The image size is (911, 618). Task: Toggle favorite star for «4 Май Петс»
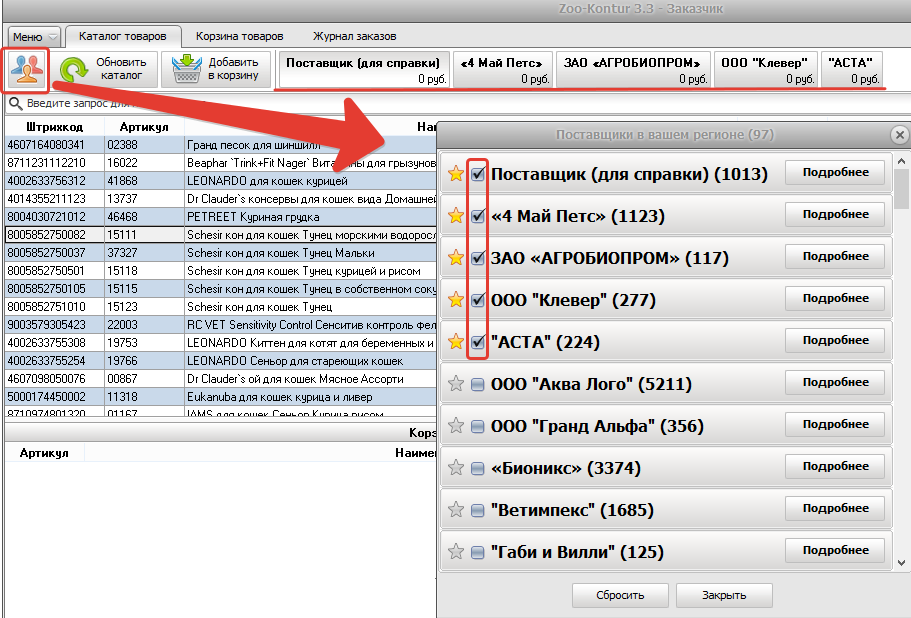pos(456,215)
